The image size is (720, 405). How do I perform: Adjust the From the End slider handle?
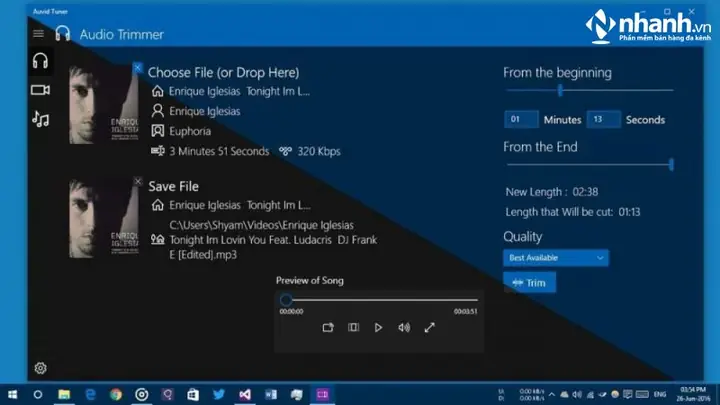[x=671, y=164]
